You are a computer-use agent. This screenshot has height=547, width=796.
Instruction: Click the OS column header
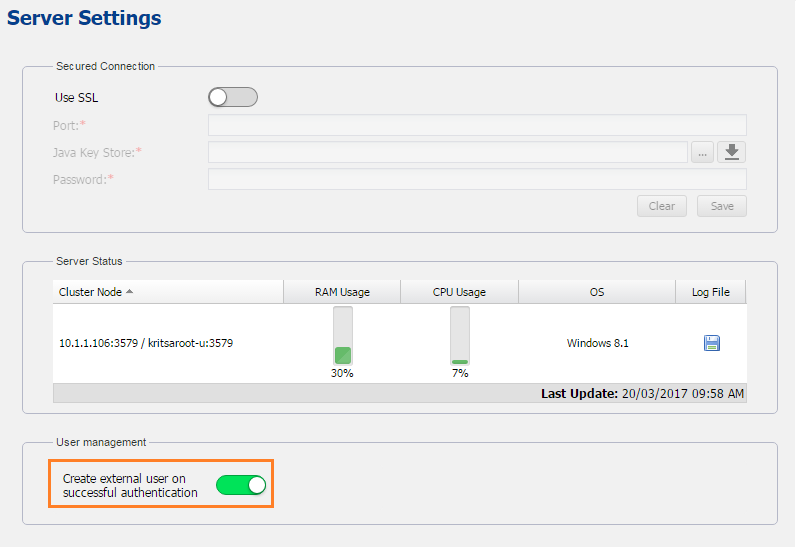597,292
